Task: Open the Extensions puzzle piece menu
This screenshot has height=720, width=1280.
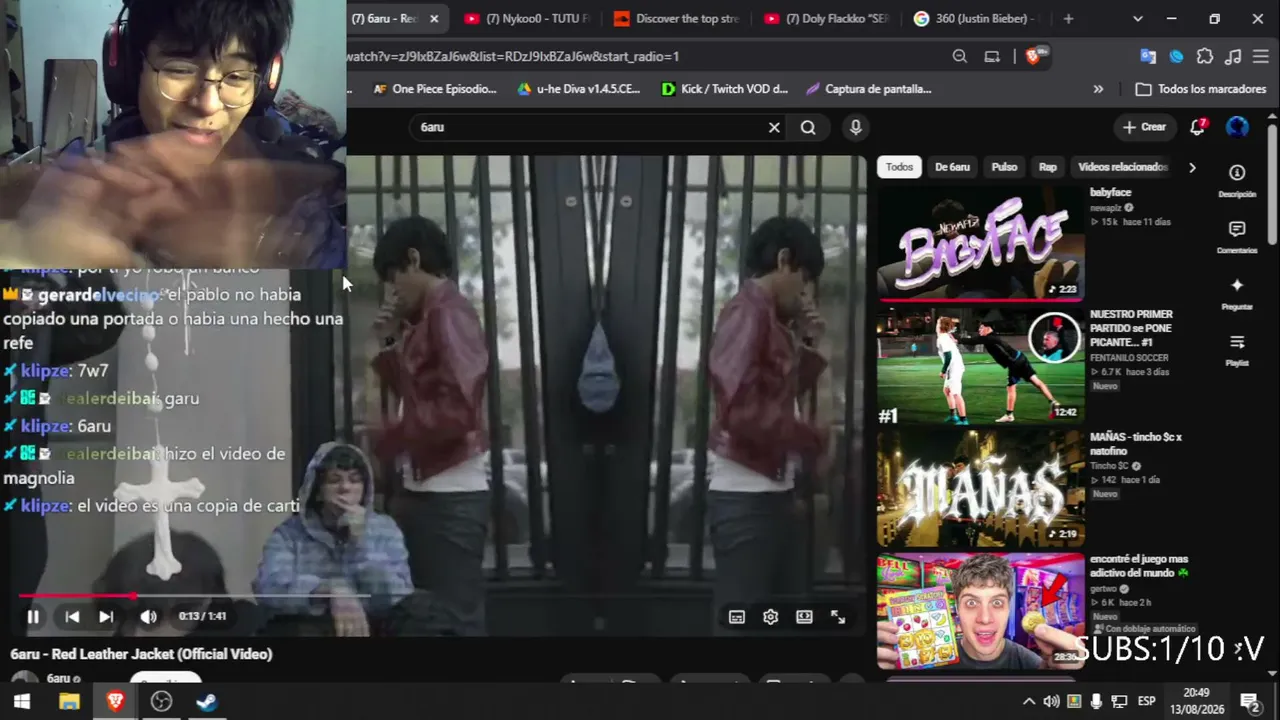Action: (x=1205, y=56)
